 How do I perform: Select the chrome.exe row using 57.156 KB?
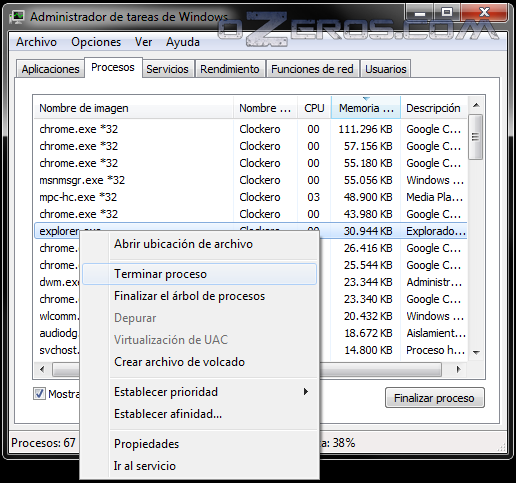pos(250,146)
